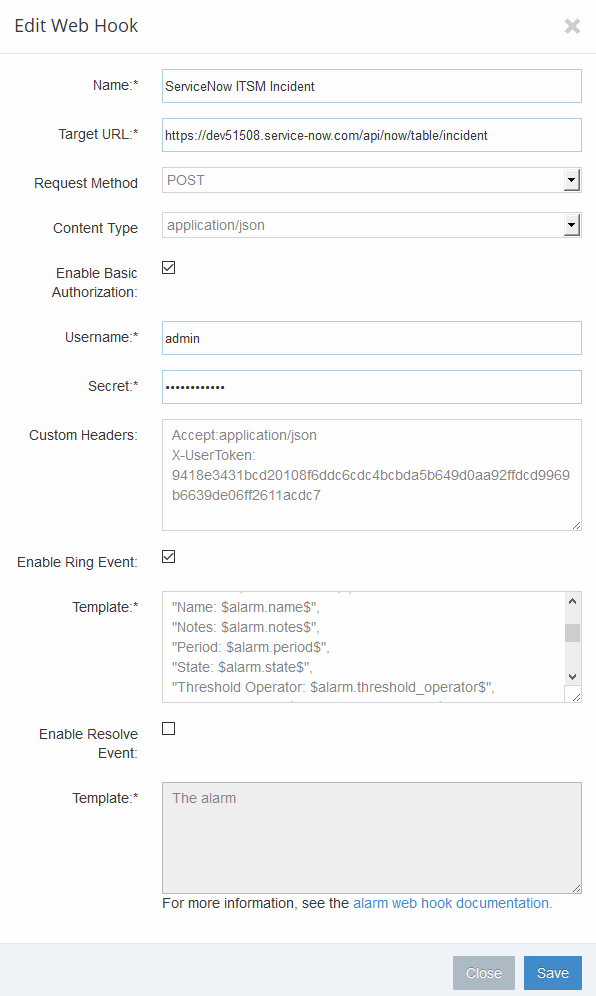Viewport: 596px width, 996px height.
Task: Focus the Name field with ServiceNow ITSM Incident
Action: click(372, 86)
